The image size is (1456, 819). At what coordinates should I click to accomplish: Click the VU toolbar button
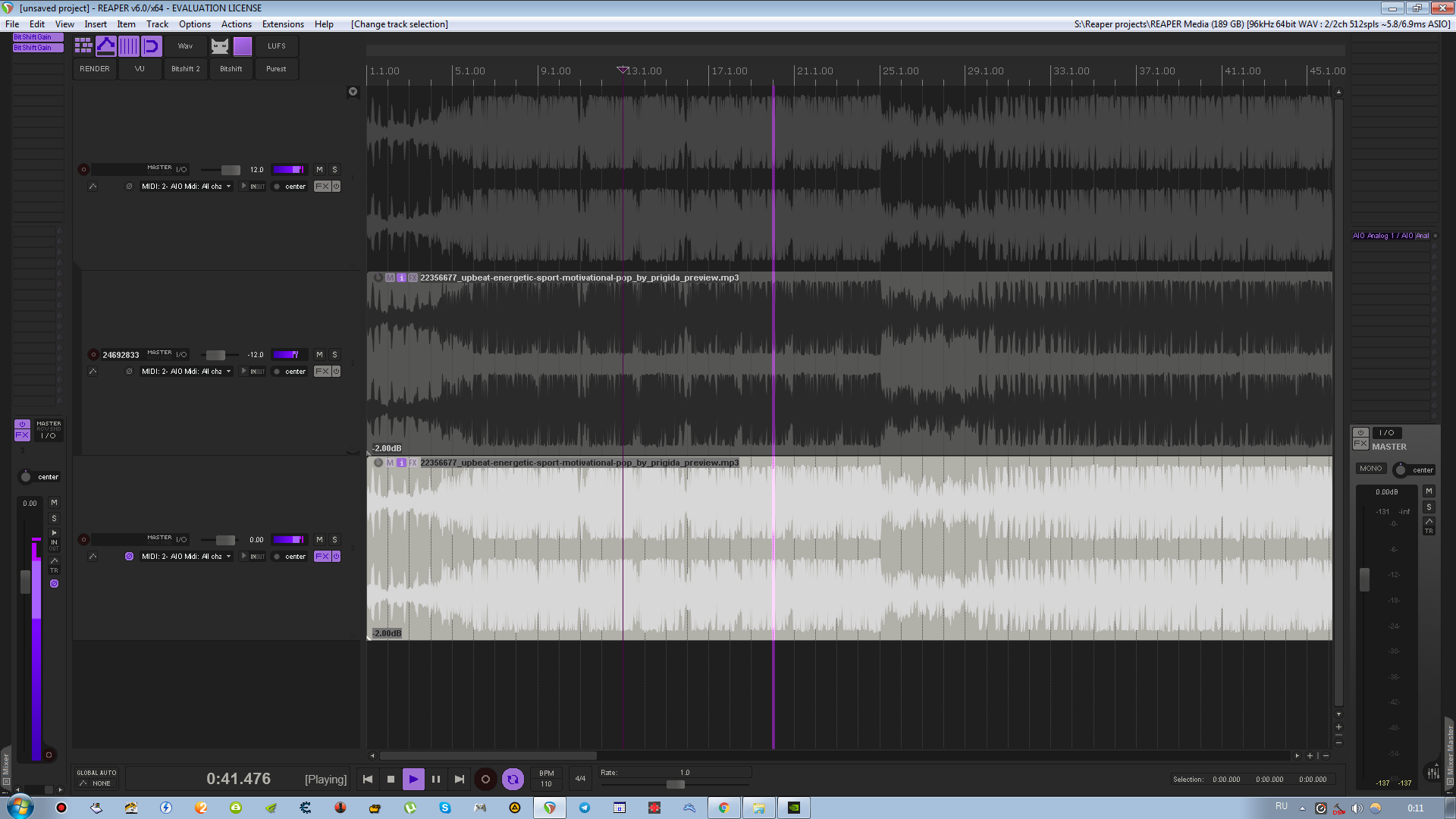140,69
